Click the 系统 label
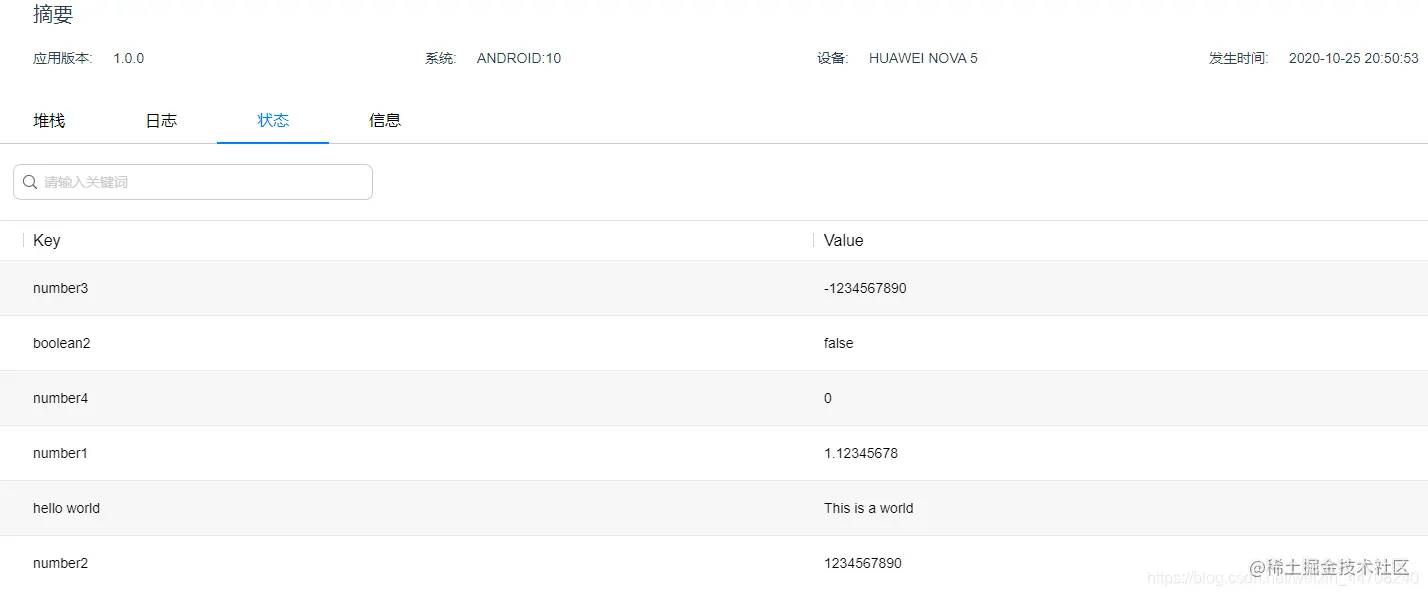This screenshot has height=596, width=1428. pyautogui.click(x=441, y=58)
